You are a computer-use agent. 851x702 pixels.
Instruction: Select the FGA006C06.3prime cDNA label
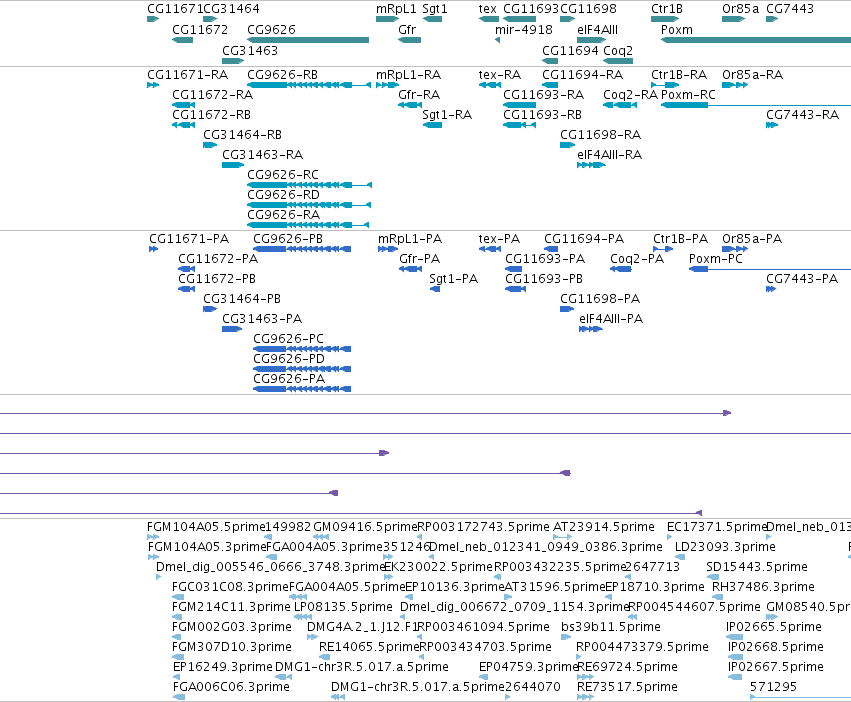click(x=231, y=687)
